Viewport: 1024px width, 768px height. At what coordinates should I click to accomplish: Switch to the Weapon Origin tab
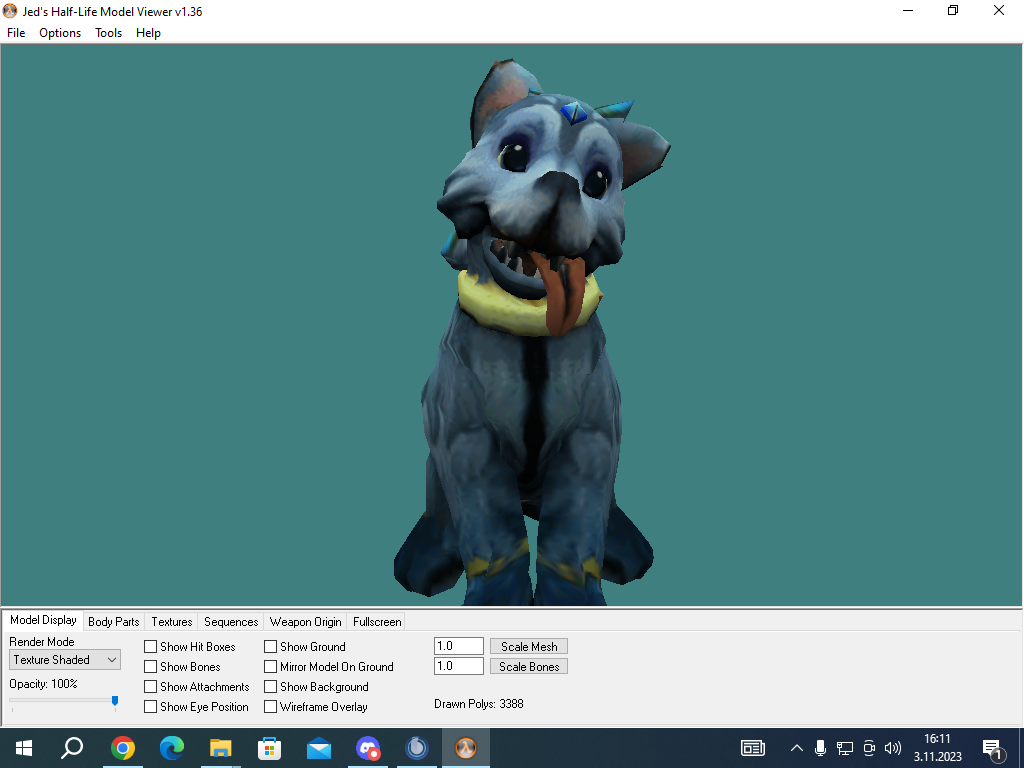[x=306, y=622]
